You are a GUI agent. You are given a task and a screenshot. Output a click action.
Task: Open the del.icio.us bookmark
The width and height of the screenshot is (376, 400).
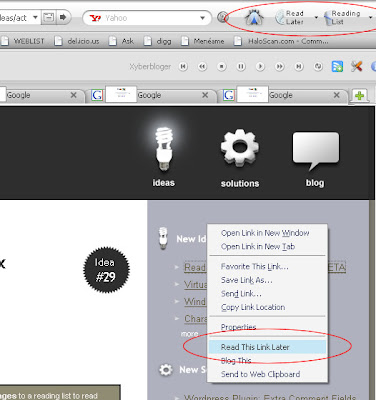pos(76,41)
